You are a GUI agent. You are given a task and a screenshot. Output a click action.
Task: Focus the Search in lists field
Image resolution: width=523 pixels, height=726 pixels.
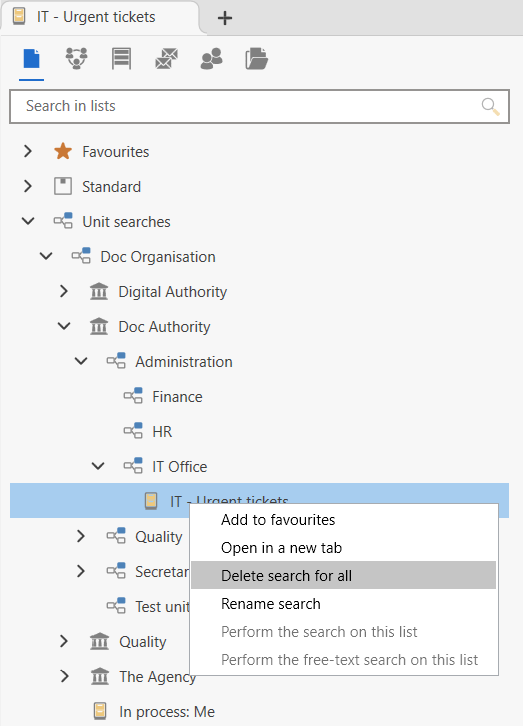[x=259, y=106]
